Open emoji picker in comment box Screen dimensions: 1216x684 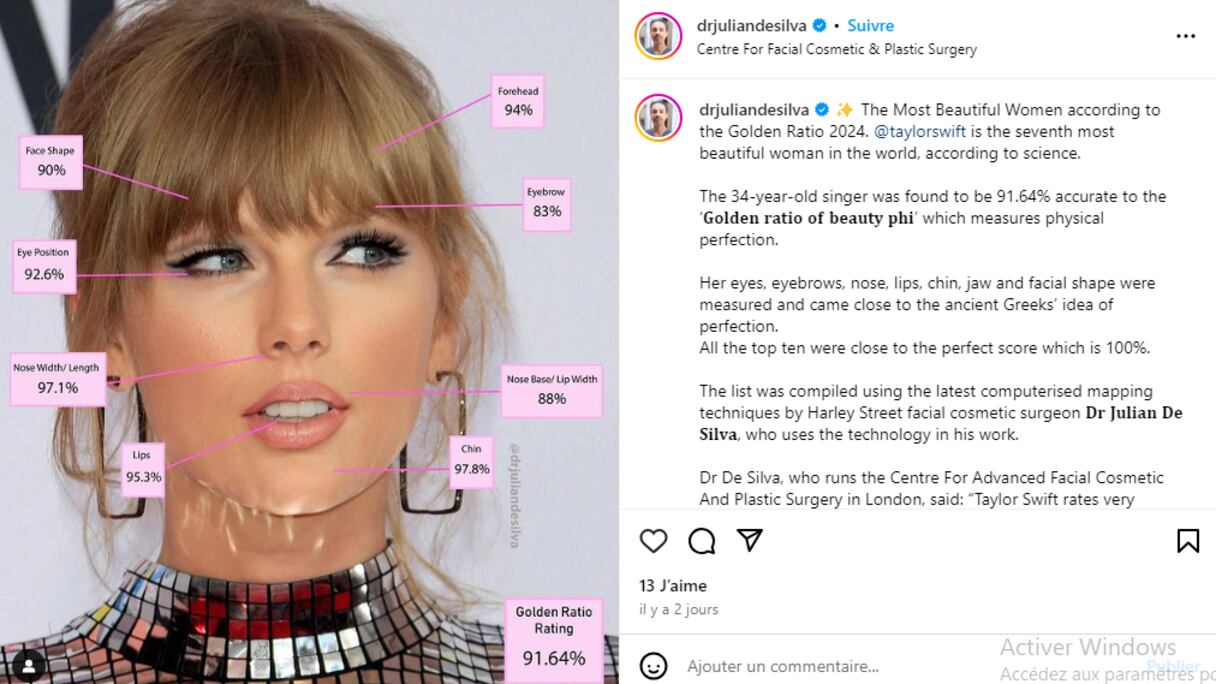[x=653, y=666]
